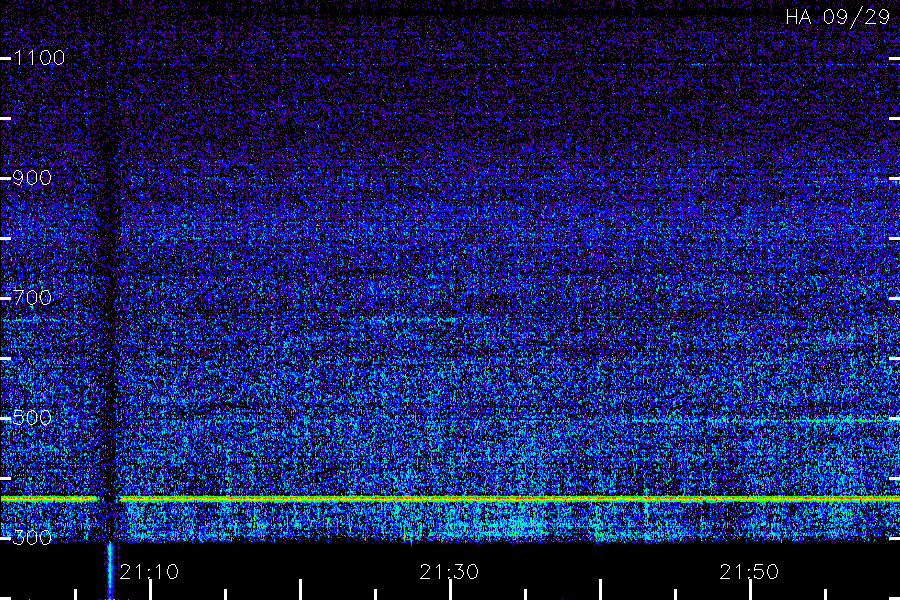900x600 pixels.
Task: Click the 21:10 time axis label
Action: point(149,572)
